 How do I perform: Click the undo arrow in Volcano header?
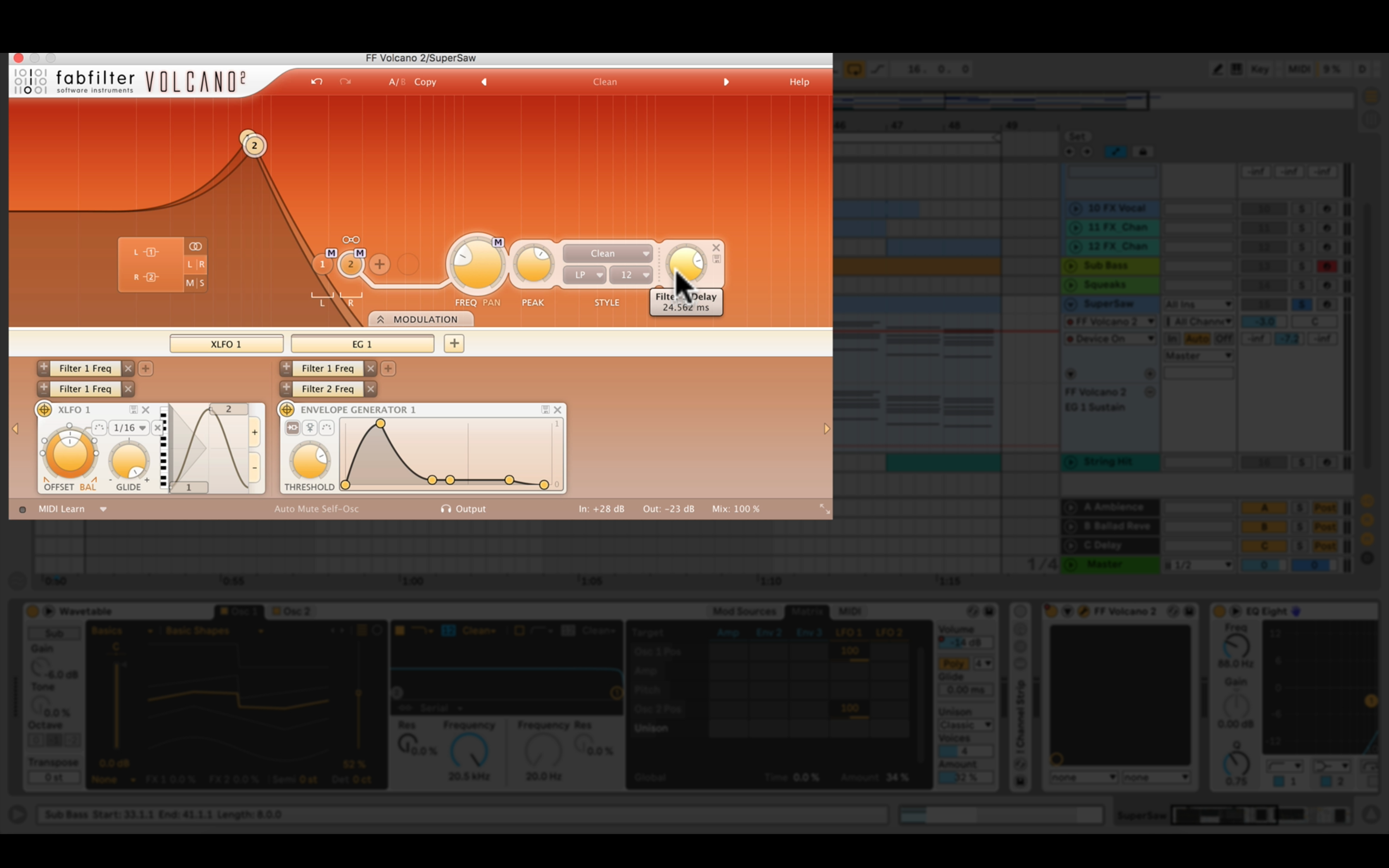coord(316,81)
